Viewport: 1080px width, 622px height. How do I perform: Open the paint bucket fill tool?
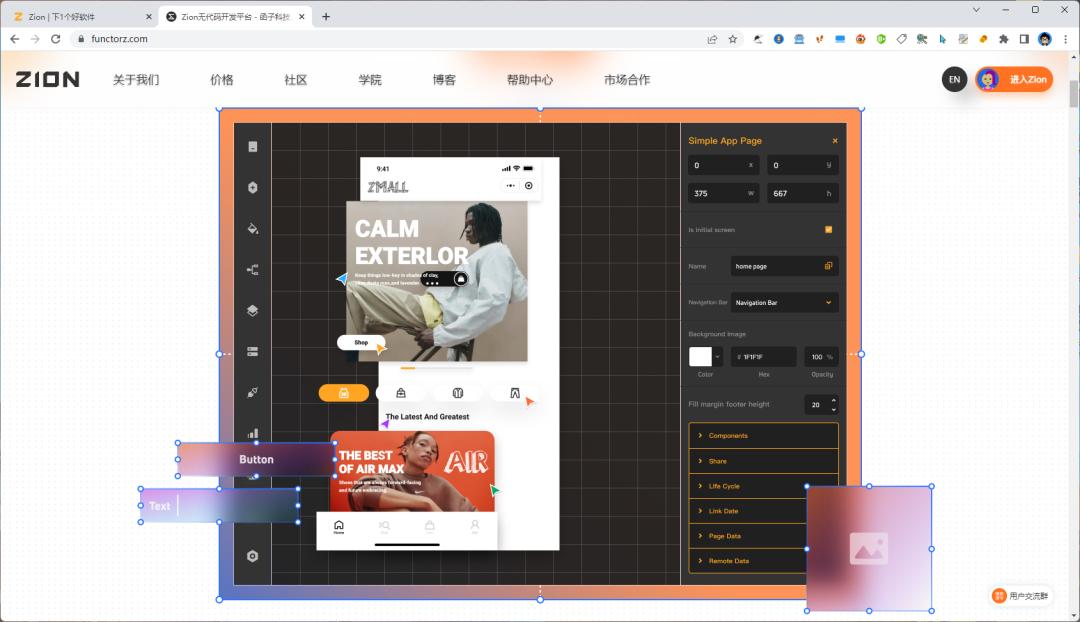pos(252,228)
